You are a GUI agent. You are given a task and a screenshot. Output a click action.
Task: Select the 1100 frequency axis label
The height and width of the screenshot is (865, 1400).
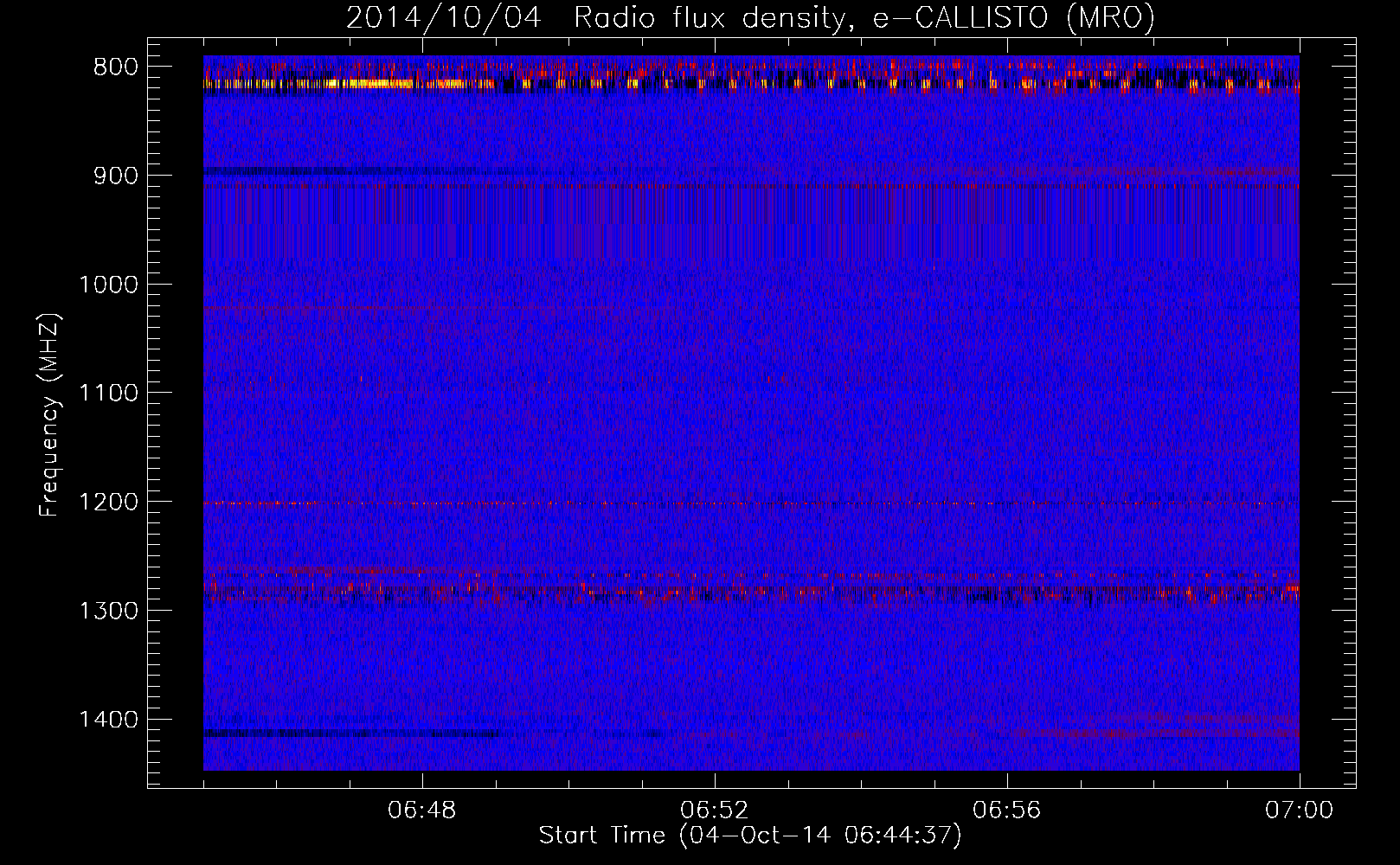click(108, 394)
